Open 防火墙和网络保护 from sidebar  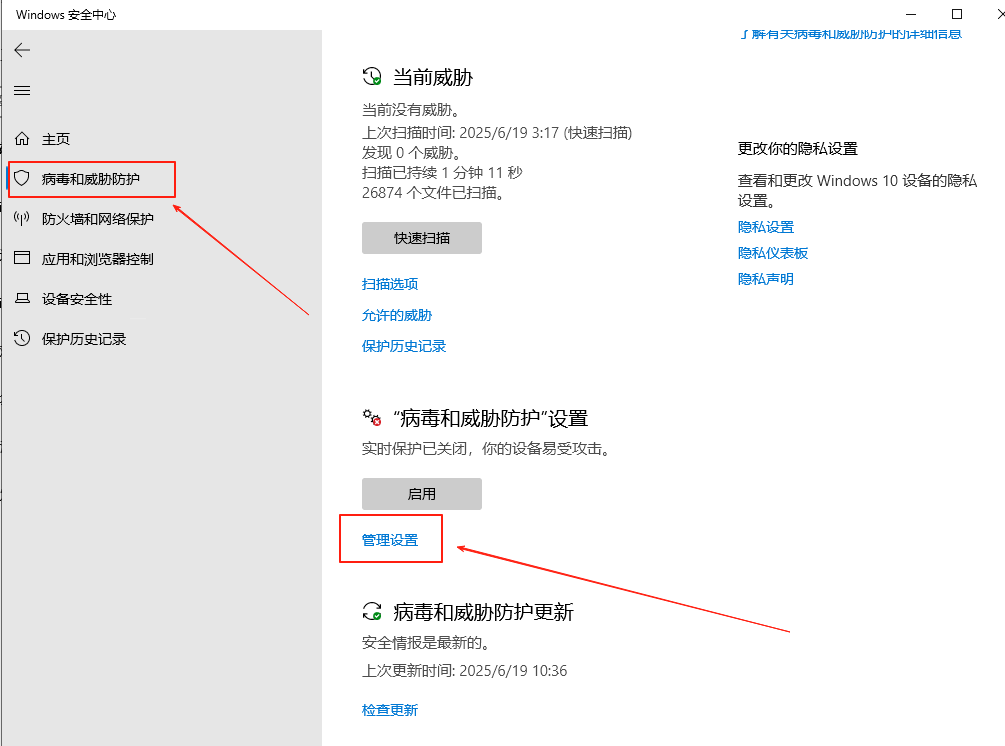(x=90, y=219)
